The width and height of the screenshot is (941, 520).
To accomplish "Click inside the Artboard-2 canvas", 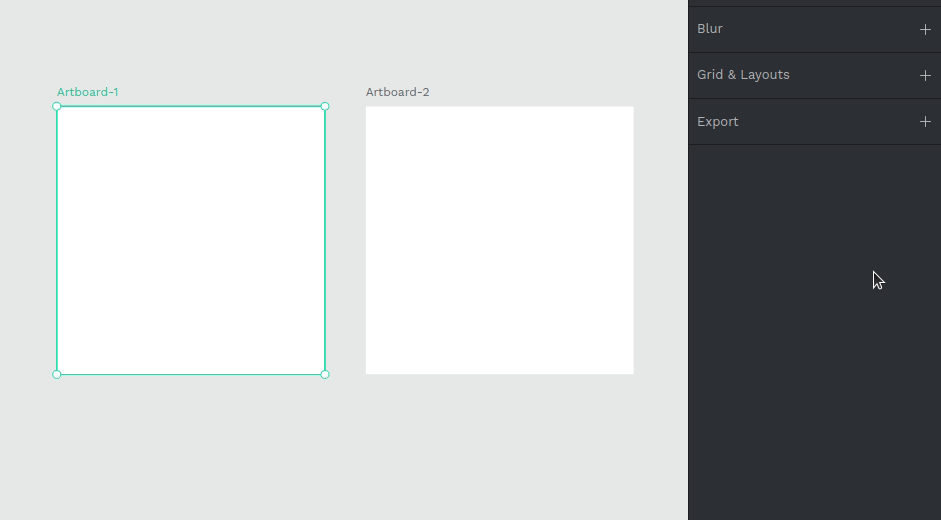I will pos(499,240).
